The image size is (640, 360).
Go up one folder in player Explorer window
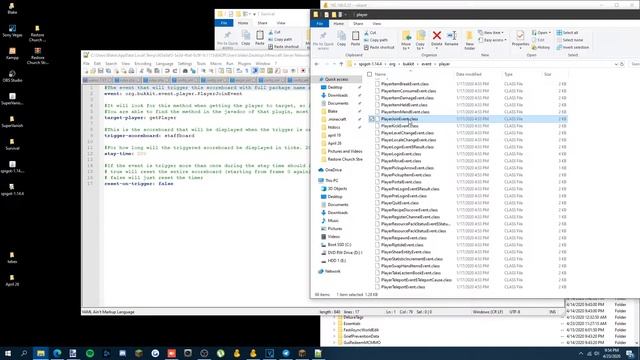[x=341, y=64]
